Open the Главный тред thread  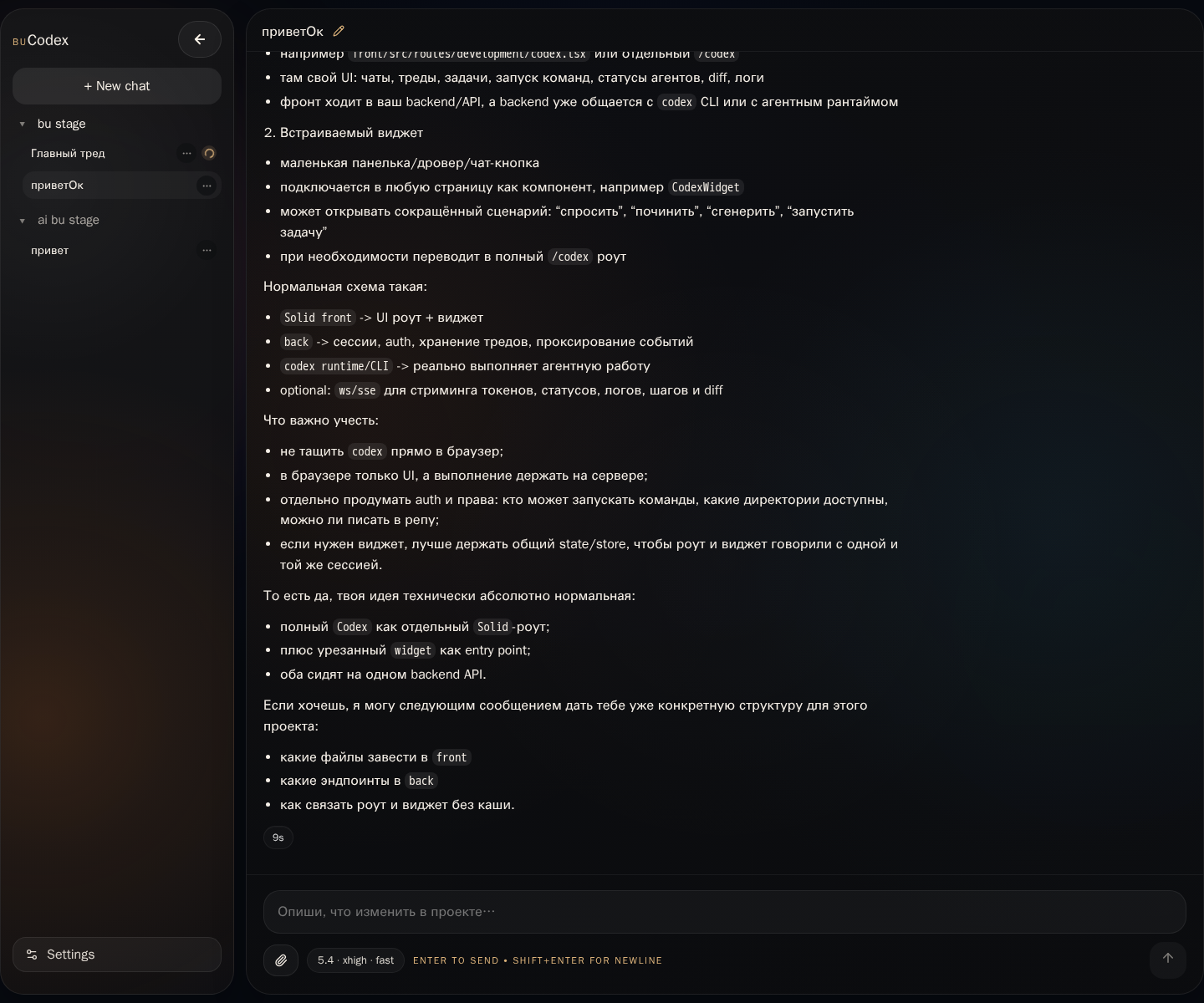69,154
